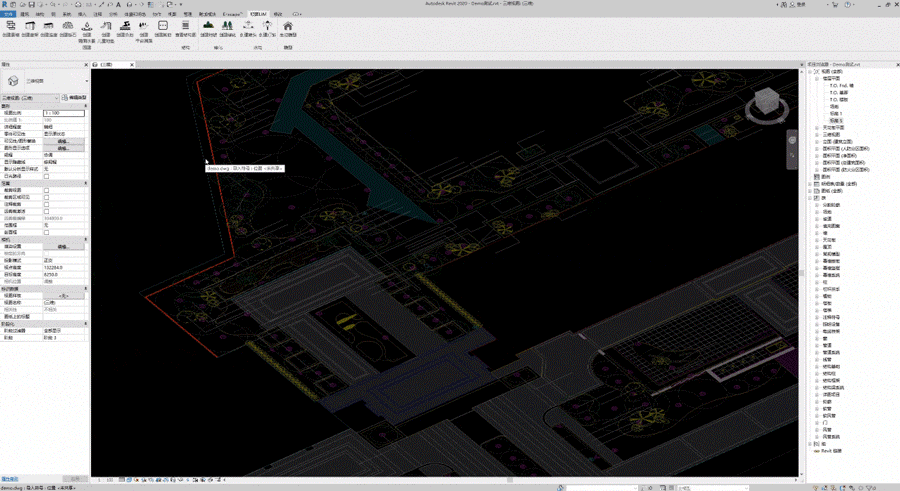Toggle the 远剪裁激活 checkbox
The width and height of the screenshot is (900, 491).
tap(46, 211)
